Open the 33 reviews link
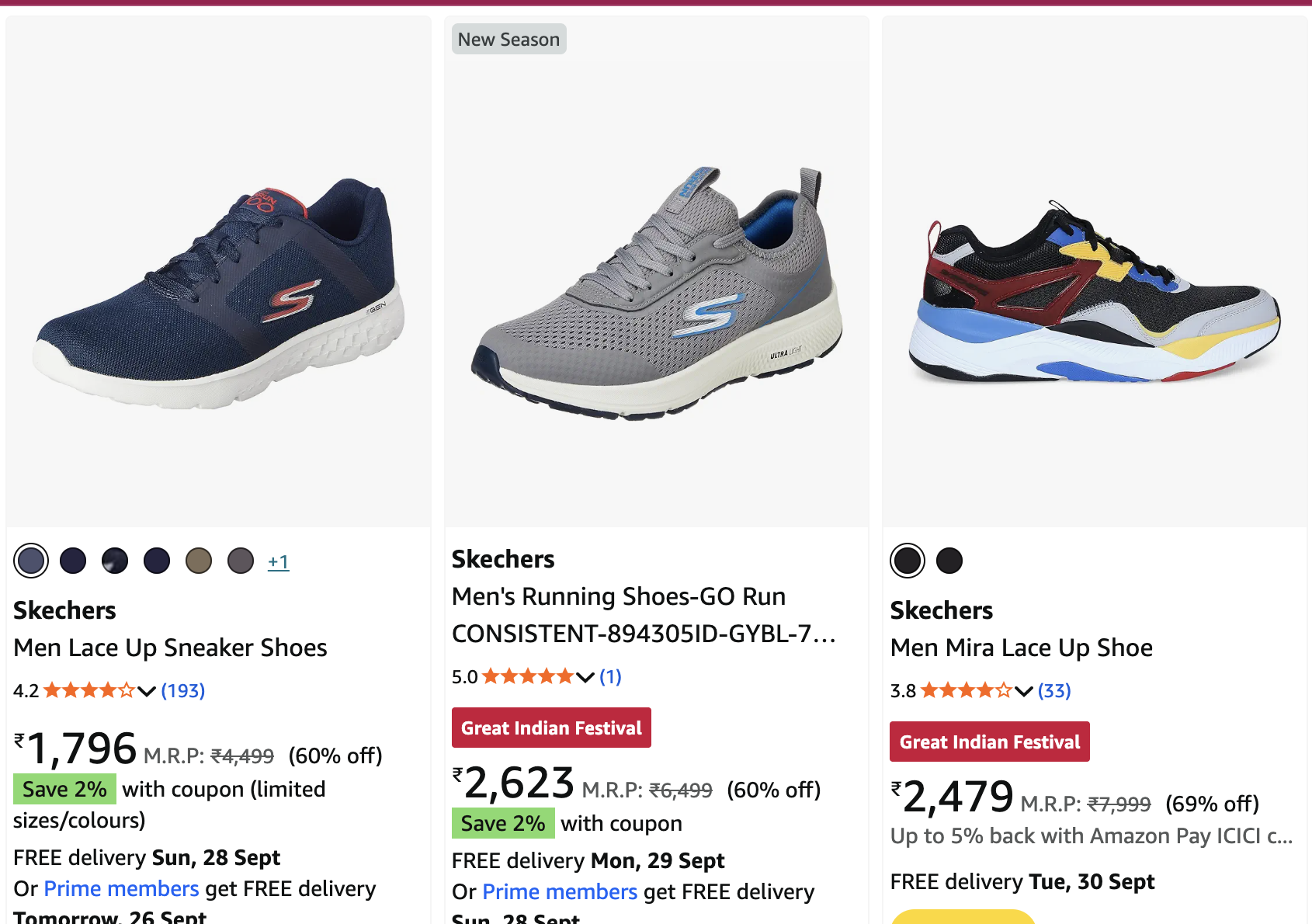The width and height of the screenshot is (1312, 924). 1054,690
